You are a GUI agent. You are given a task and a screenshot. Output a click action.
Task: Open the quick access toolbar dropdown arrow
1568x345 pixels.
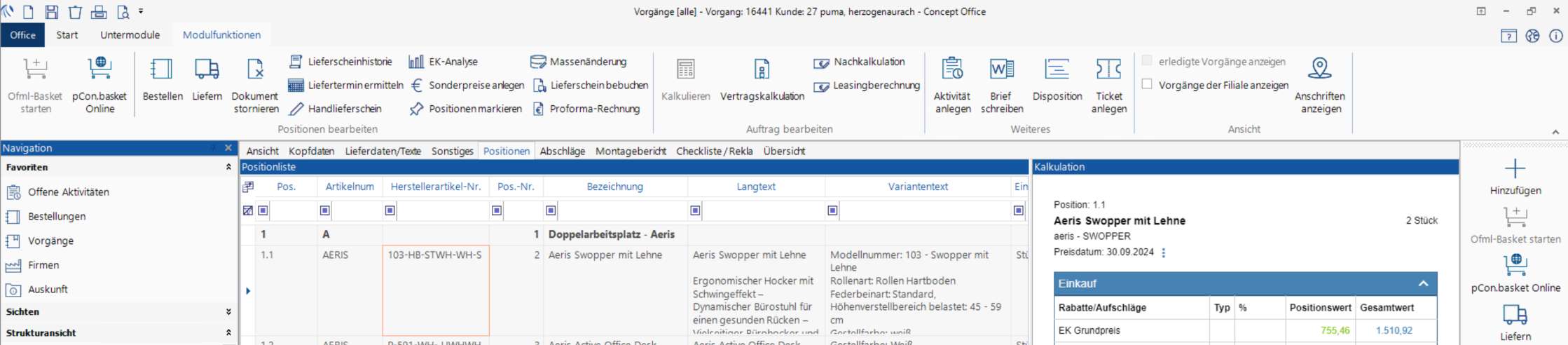(141, 12)
